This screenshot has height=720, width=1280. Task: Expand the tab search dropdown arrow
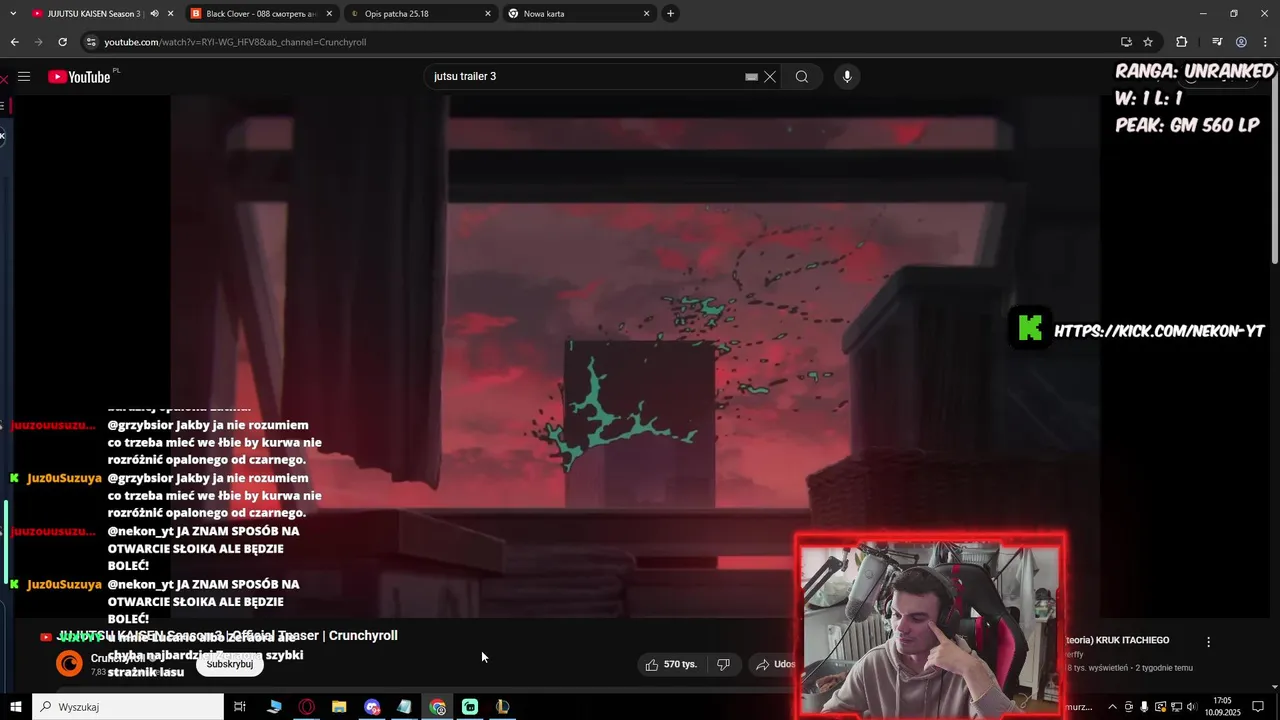[13, 14]
